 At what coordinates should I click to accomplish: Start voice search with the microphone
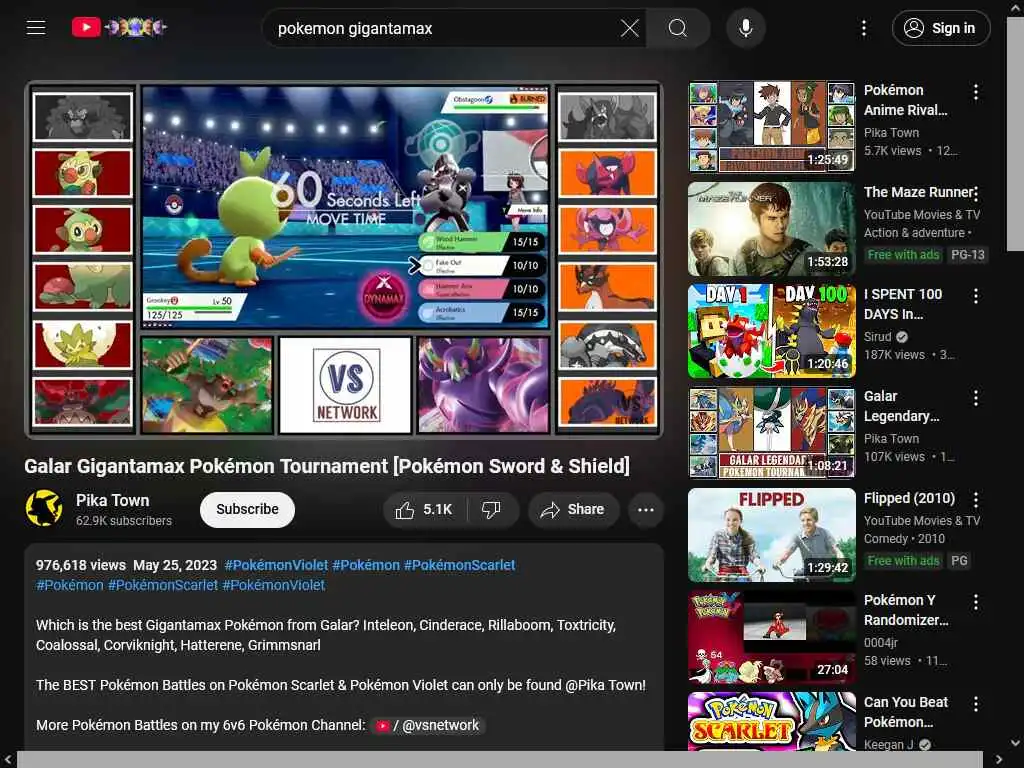coord(746,28)
